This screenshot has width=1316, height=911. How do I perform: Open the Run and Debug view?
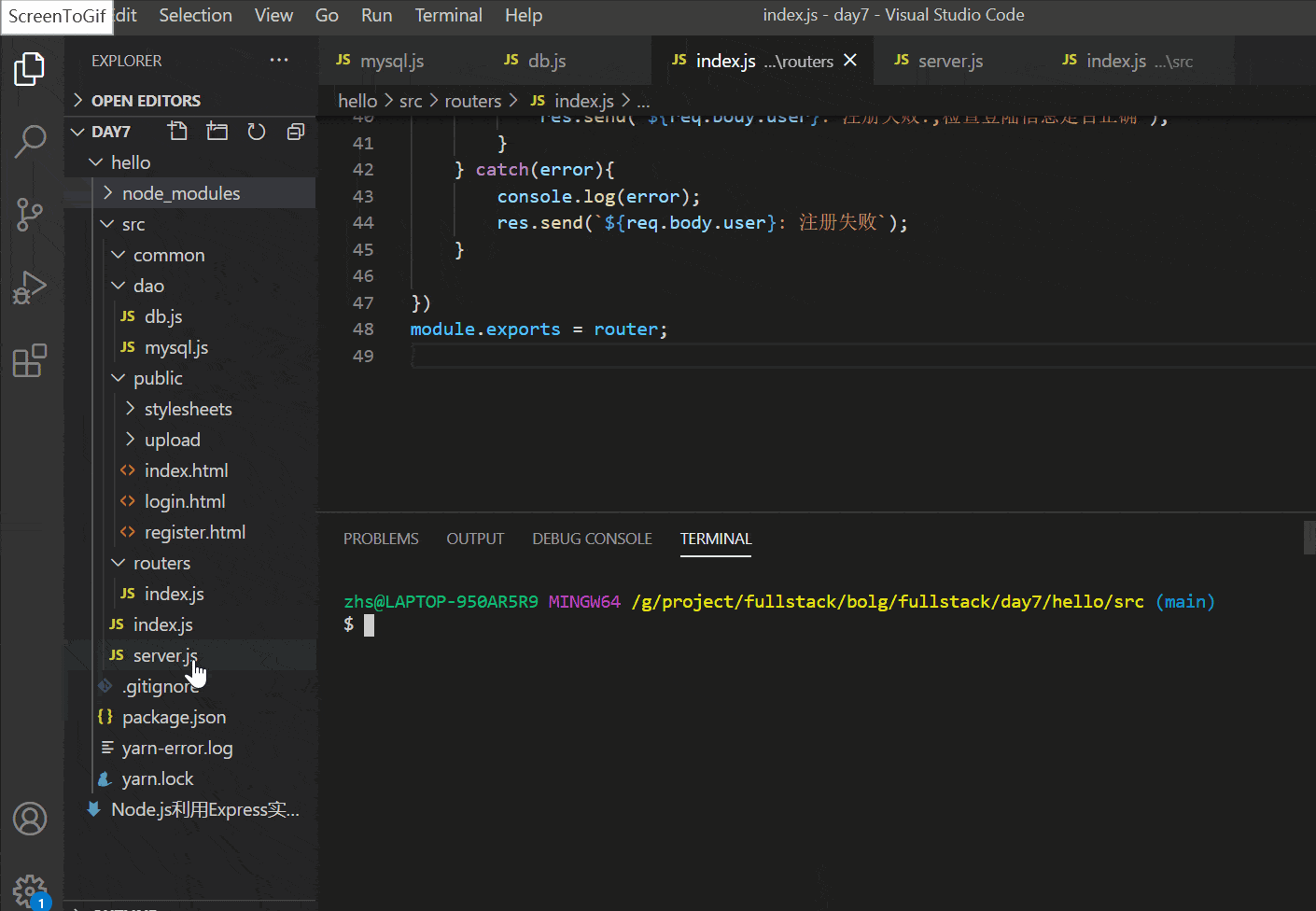click(x=30, y=287)
